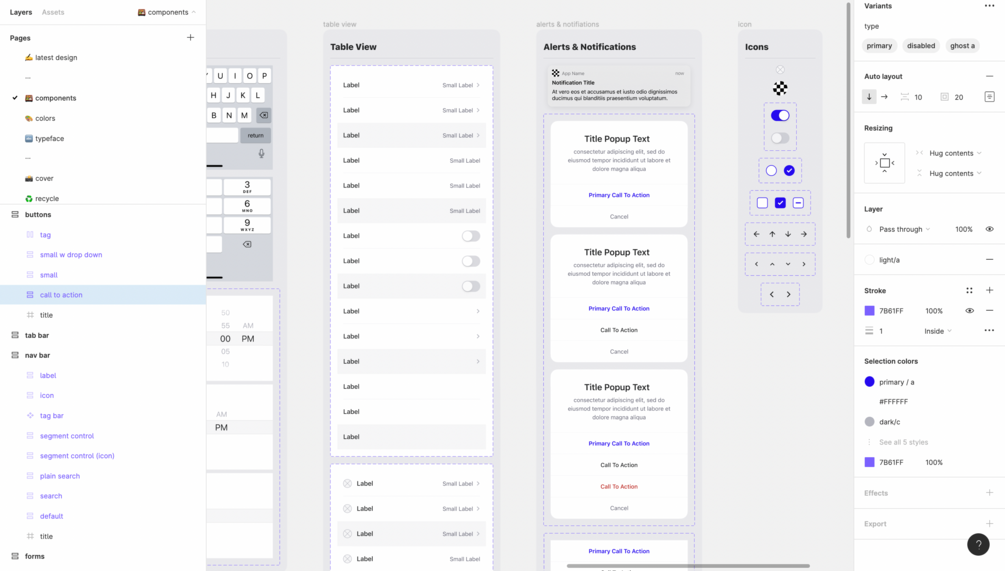
Task: Collapse the nav bar frame layer
Action: [15, 355]
